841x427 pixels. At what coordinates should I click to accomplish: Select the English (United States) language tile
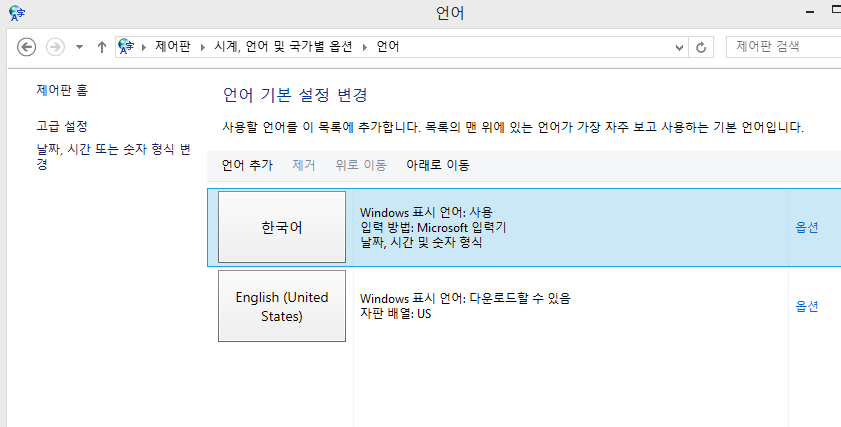[x=282, y=306]
